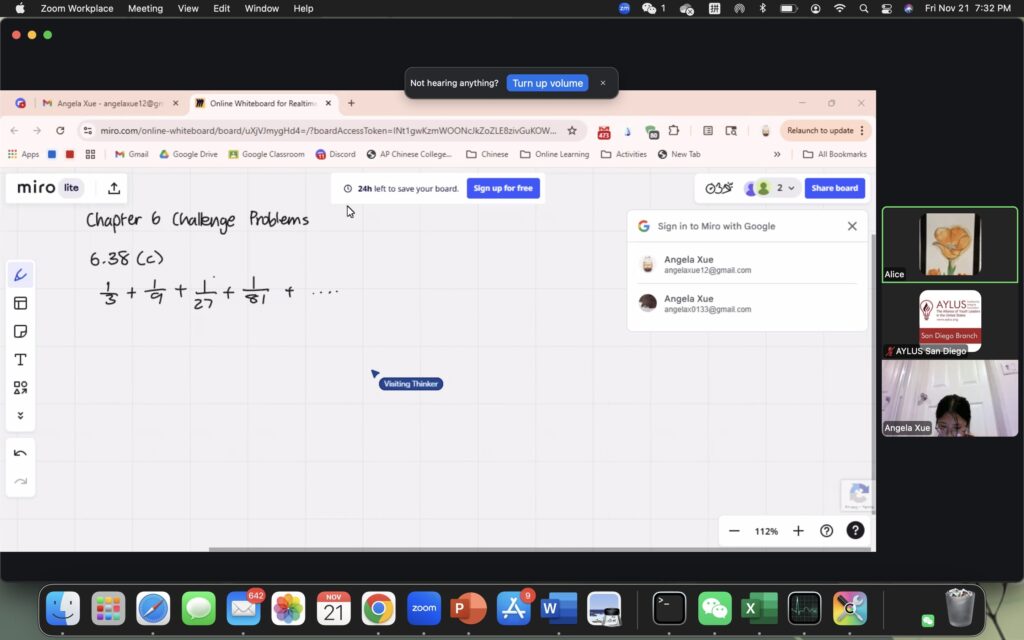
Task: Zoom out with the minus icon
Action: (x=734, y=531)
